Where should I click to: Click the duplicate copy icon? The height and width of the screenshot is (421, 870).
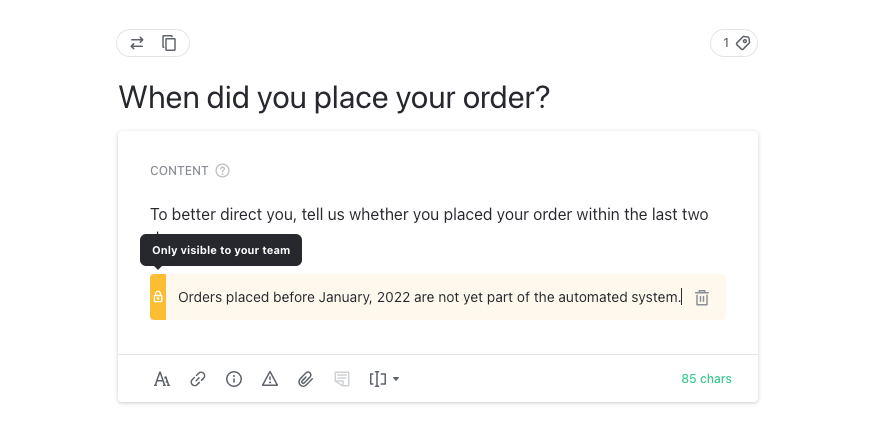pos(169,43)
